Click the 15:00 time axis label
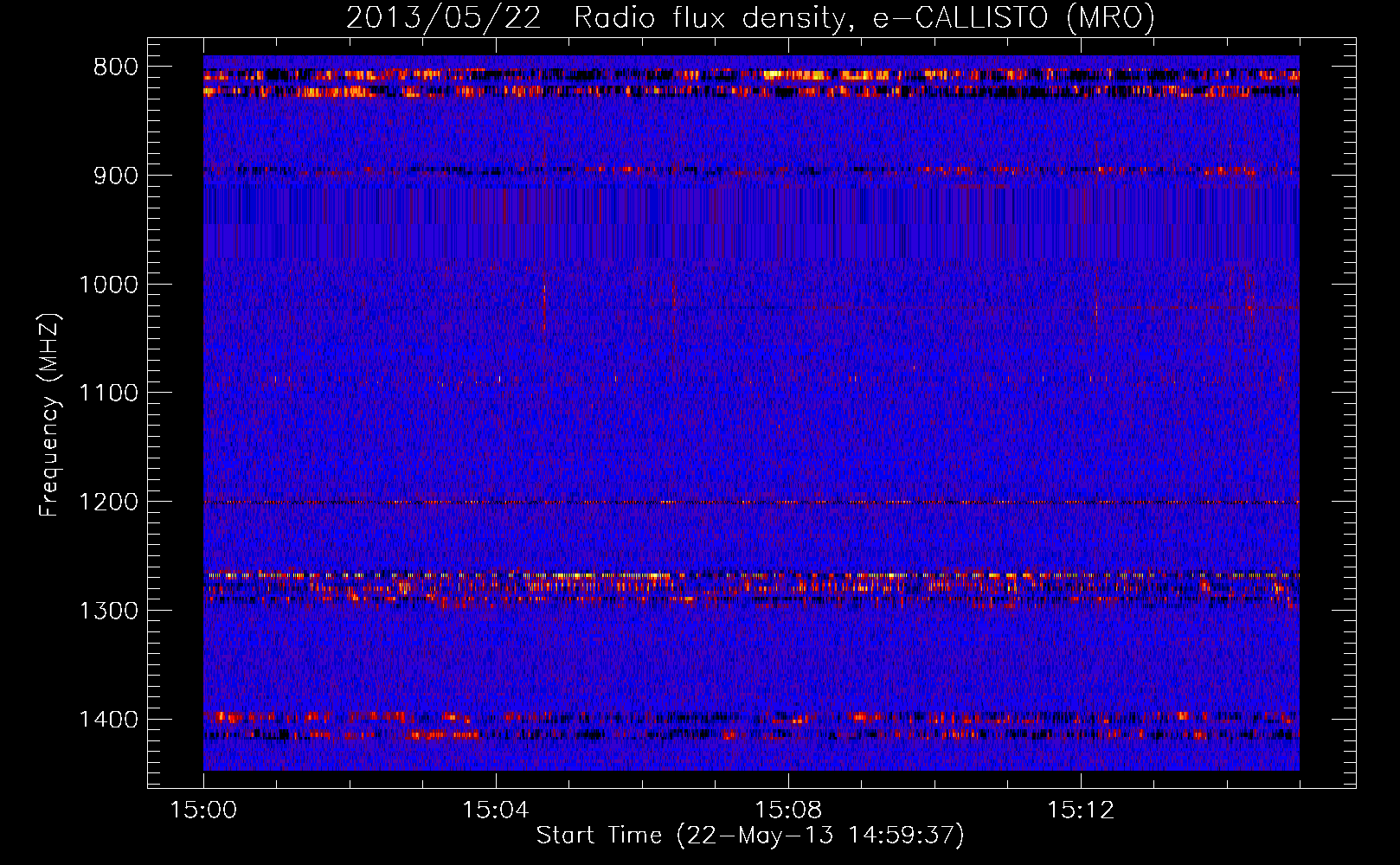 tap(203, 811)
